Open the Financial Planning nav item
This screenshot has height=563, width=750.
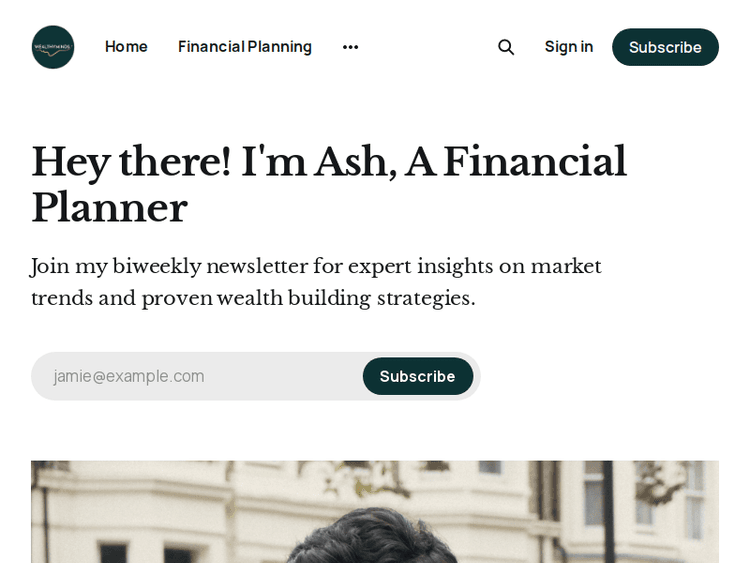point(245,47)
